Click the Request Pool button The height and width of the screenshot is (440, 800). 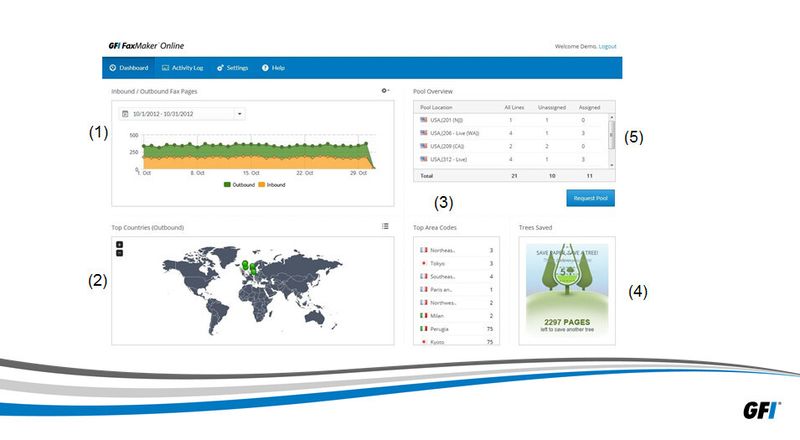[590, 198]
